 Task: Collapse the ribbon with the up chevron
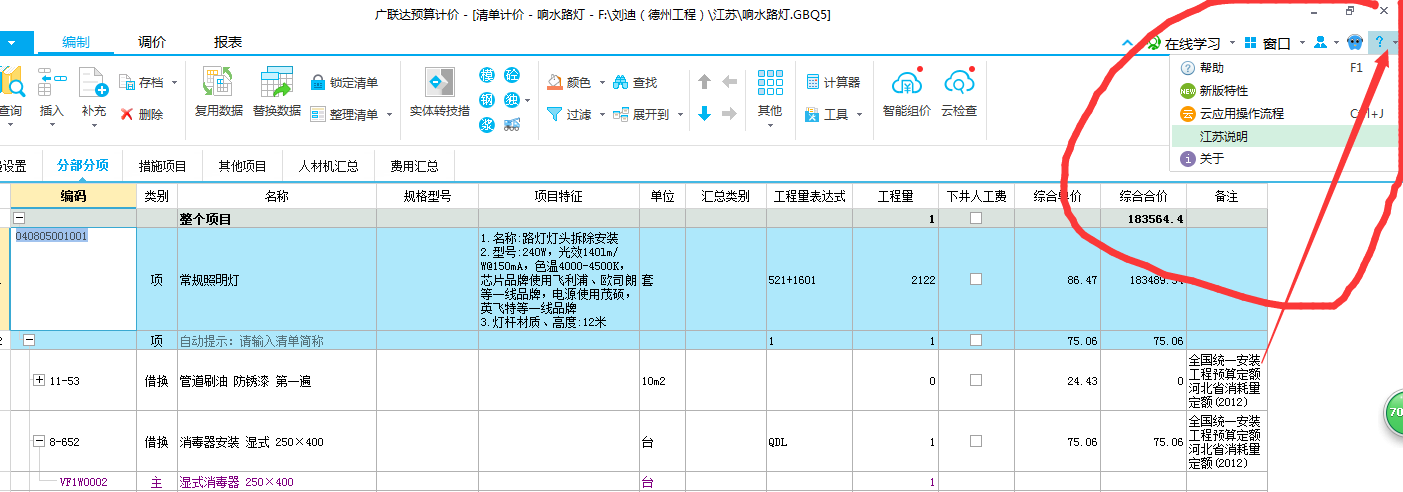[1128, 43]
